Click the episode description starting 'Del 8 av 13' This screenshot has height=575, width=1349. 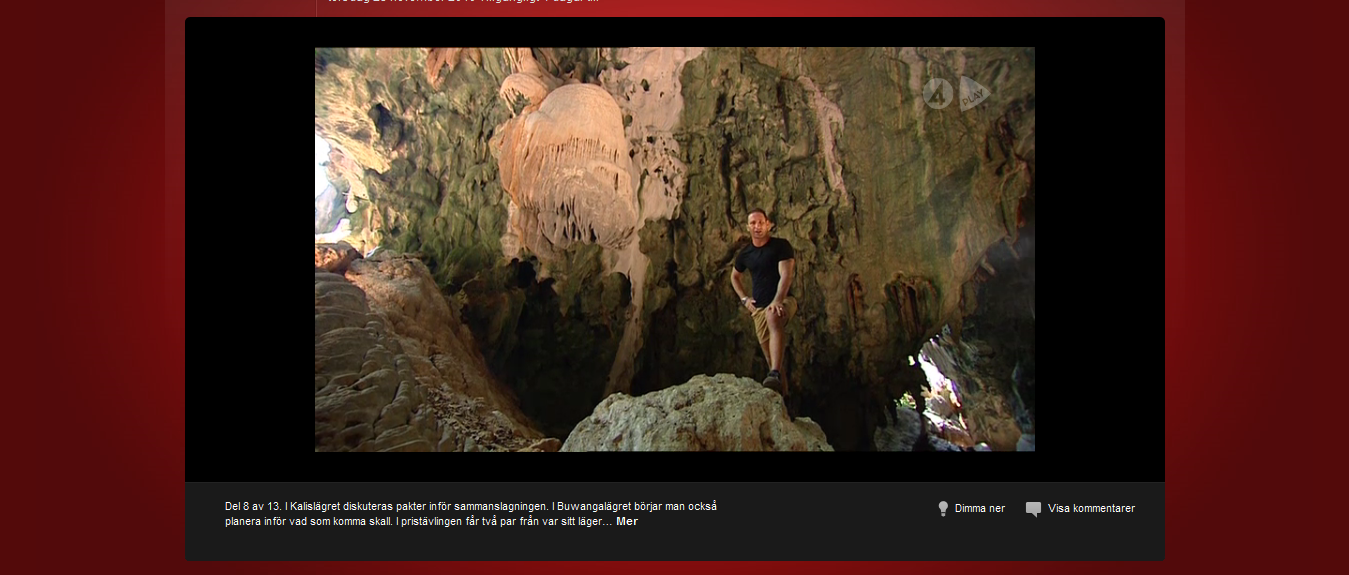pyautogui.click(x=472, y=514)
